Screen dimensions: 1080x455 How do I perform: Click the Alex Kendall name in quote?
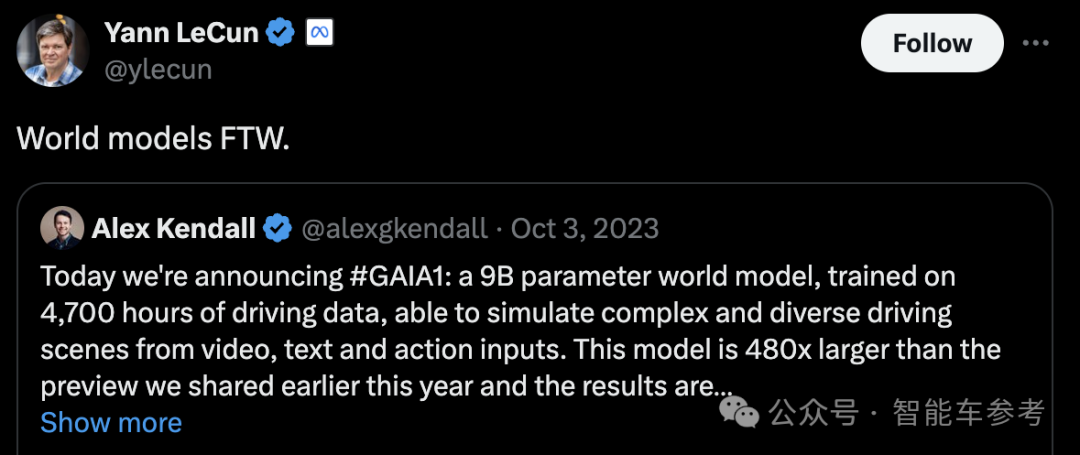click(174, 229)
